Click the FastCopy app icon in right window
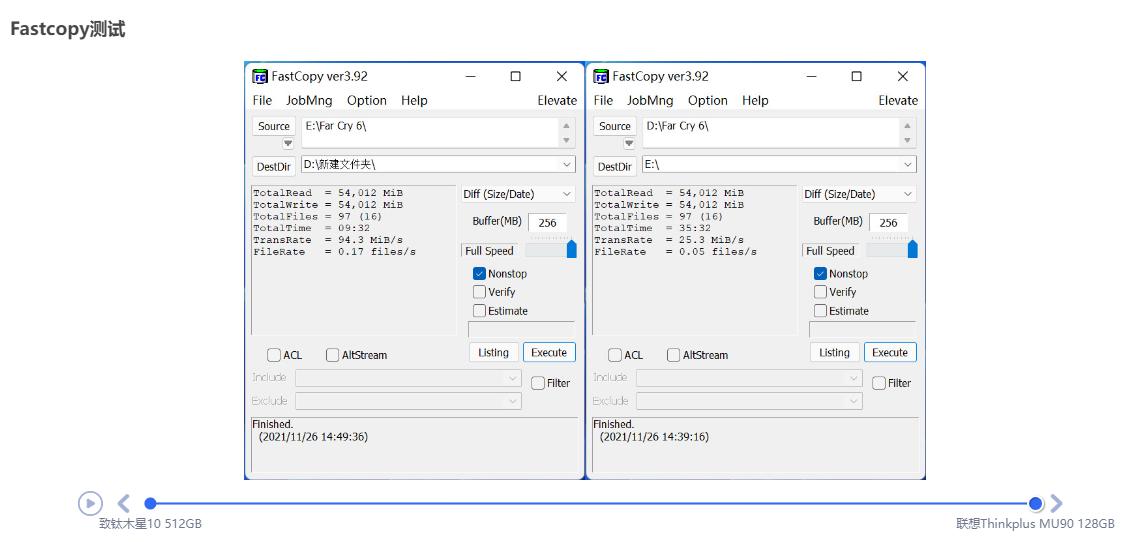This screenshot has width=1140, height=542. point(601,77)
